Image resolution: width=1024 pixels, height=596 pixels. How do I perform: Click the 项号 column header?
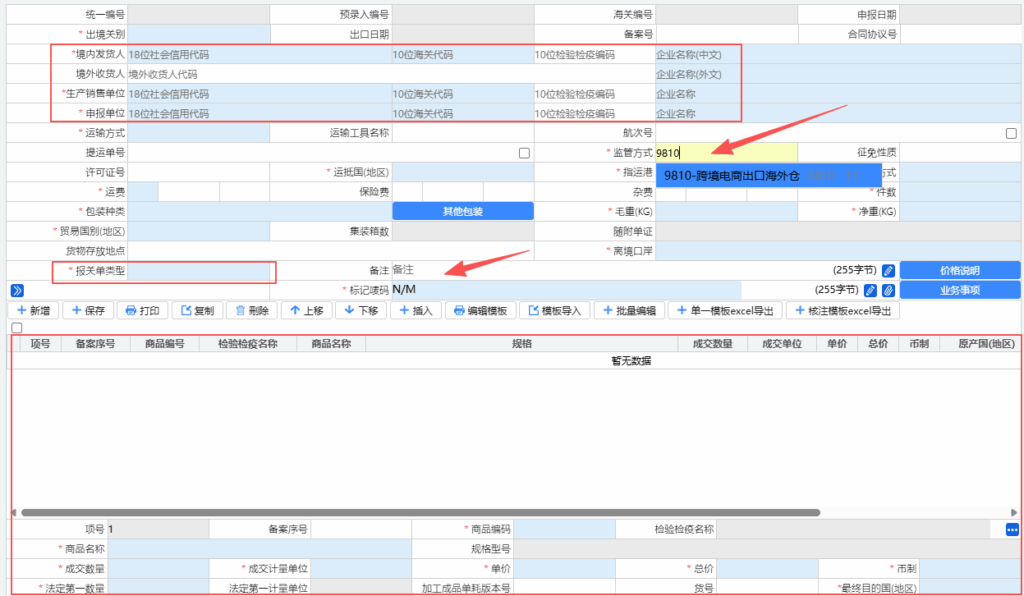(x=40, y=344)
